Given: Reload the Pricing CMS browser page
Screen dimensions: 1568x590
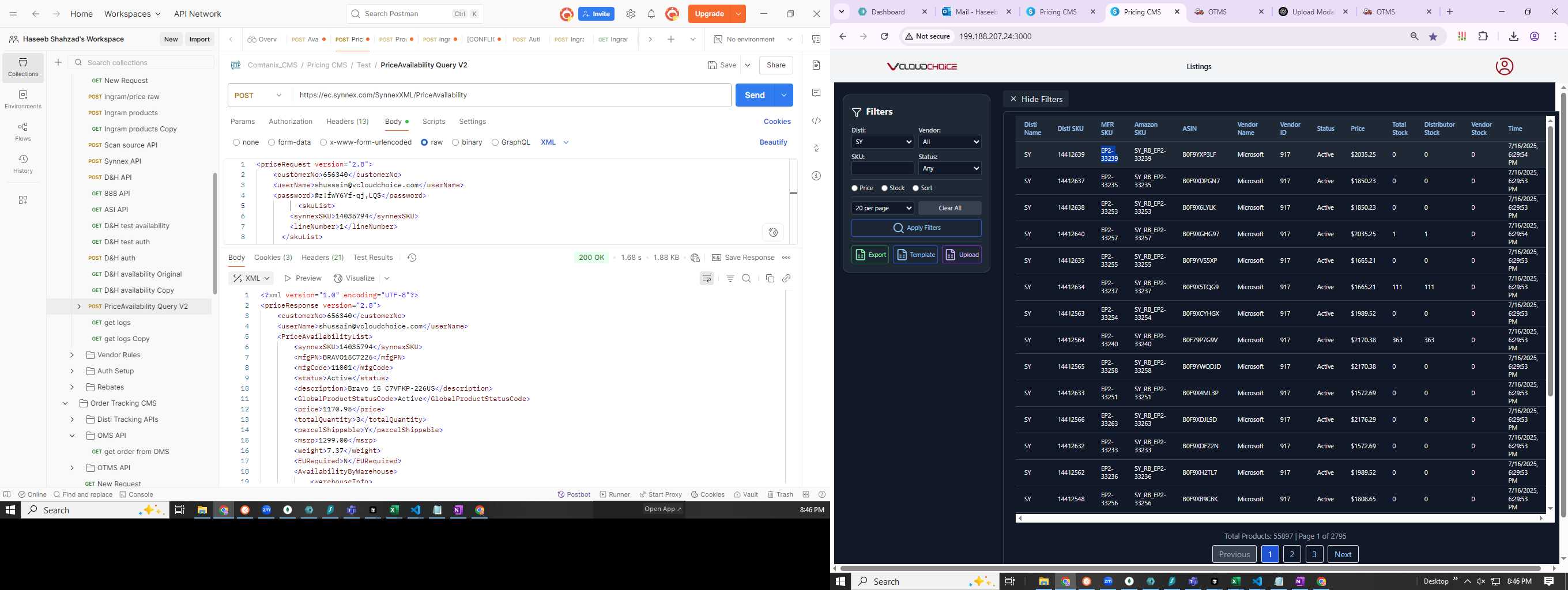Looking at the screenshot, I should tap(884, 36).
